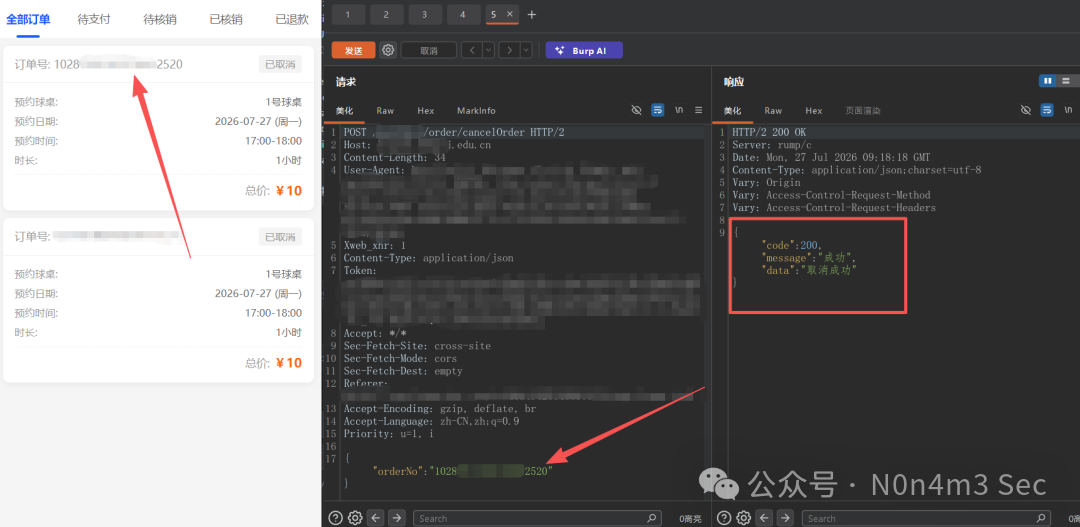This screenshot has width=1080, height=527.
Task: Open the previous-history dropdown arrow
Action: (x=488, y=50)
